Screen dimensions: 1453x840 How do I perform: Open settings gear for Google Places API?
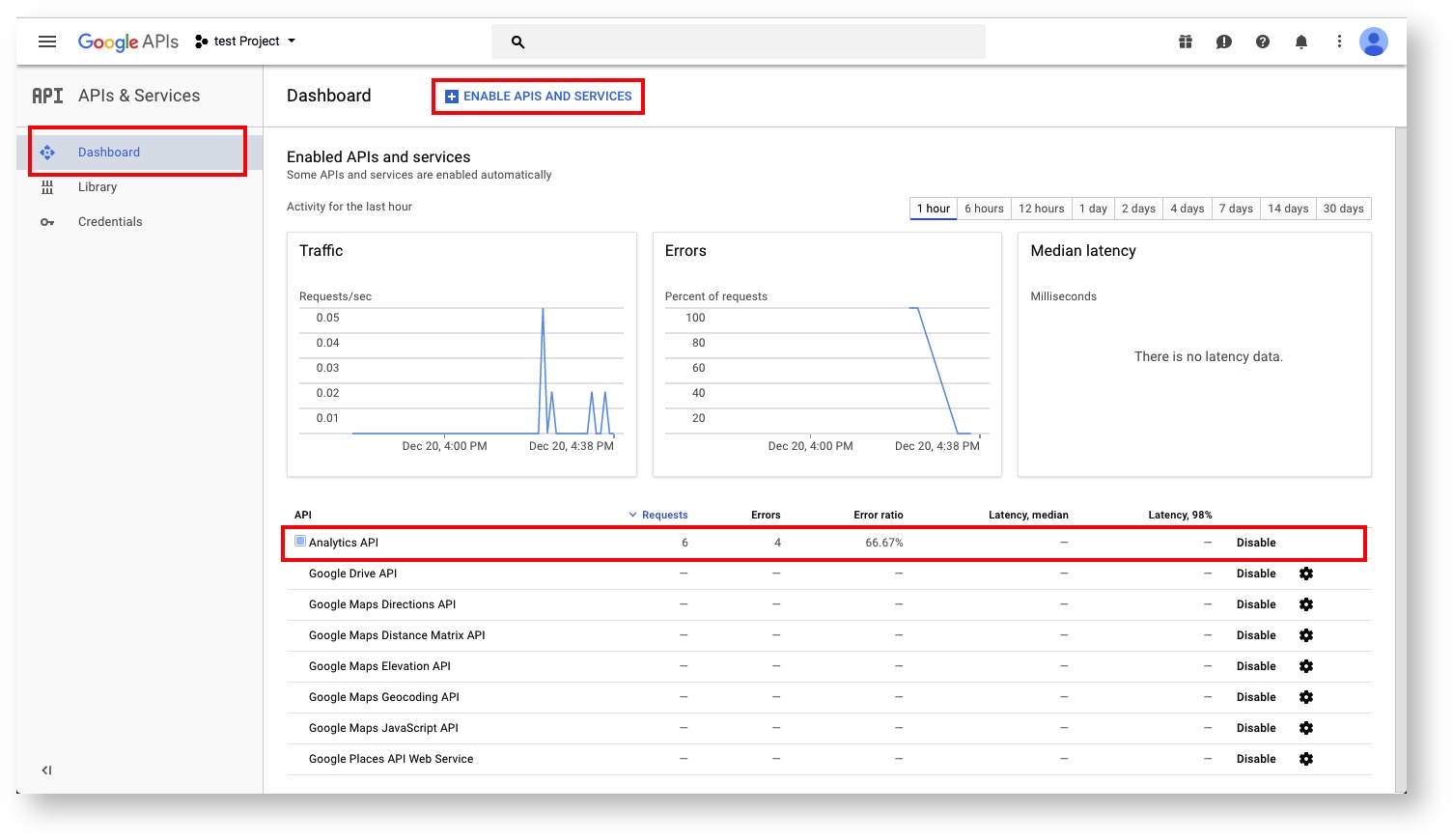pos(1306,759)
